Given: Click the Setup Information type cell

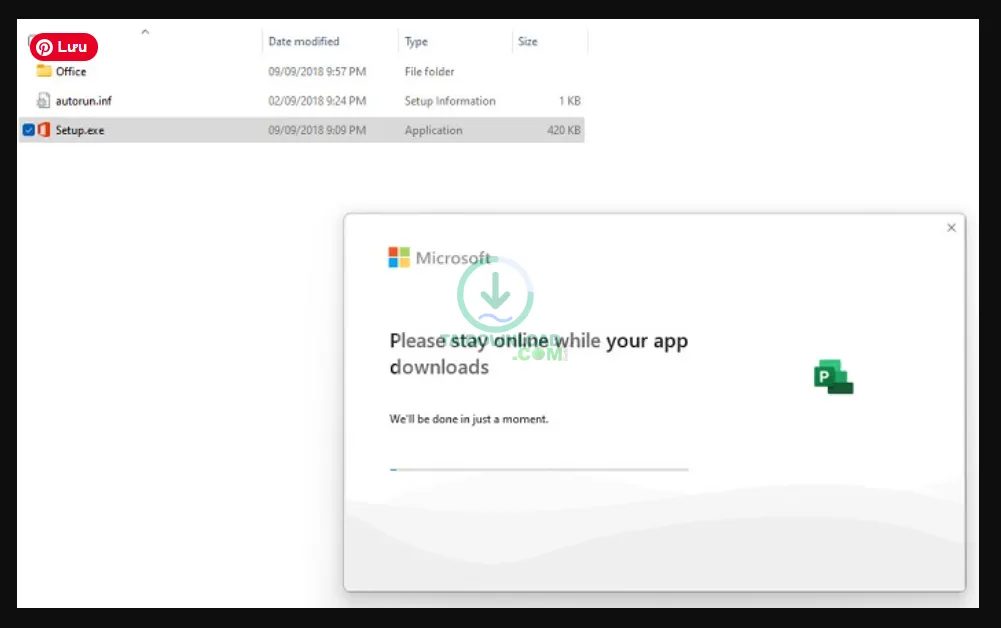Looking at the screenshot, I should tap(449, 101).
